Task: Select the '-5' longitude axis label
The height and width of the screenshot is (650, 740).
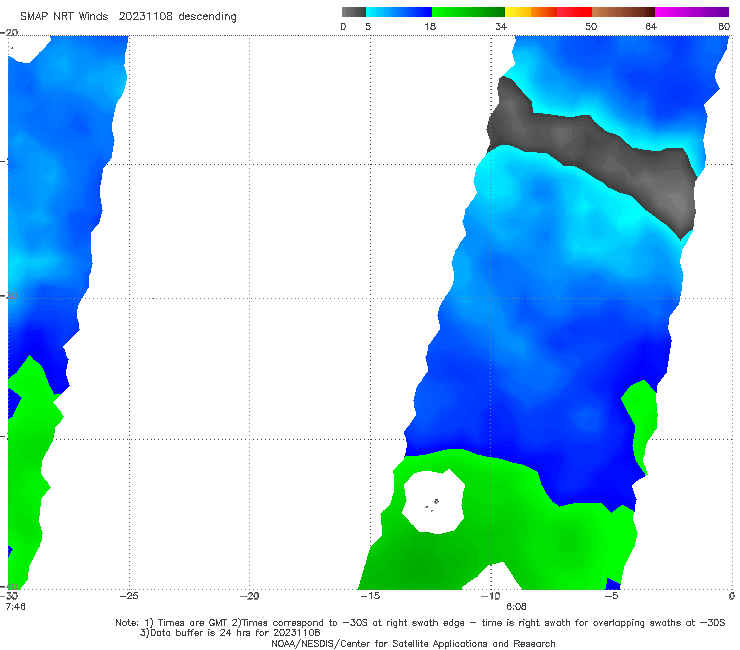Action: pyautogui.click(x=611, y=596)
